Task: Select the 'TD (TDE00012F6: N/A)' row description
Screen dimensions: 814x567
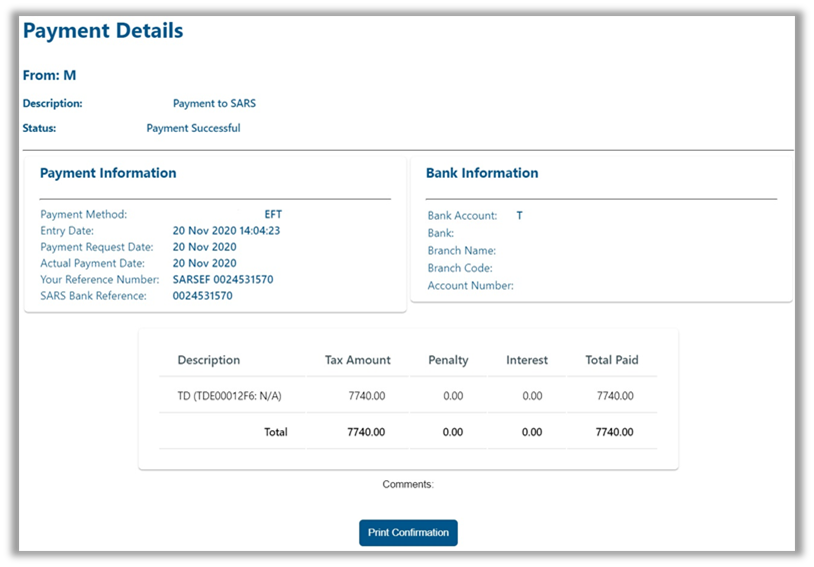Action: point(229,396)
